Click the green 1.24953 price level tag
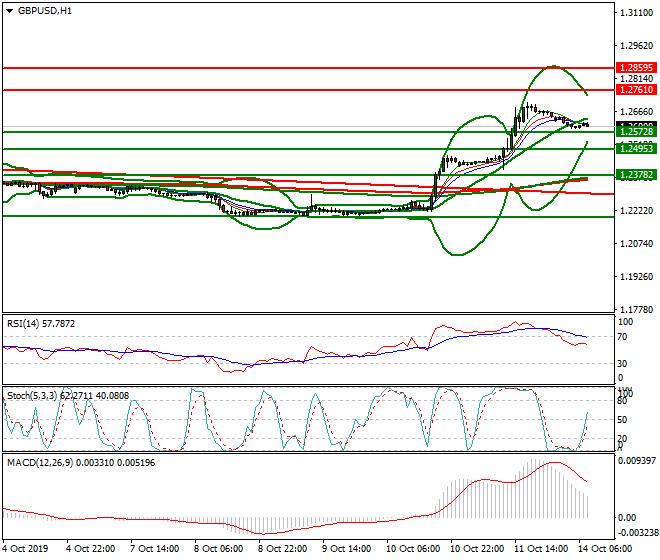The height and width of the screenshot is (560, 660). 634,148
